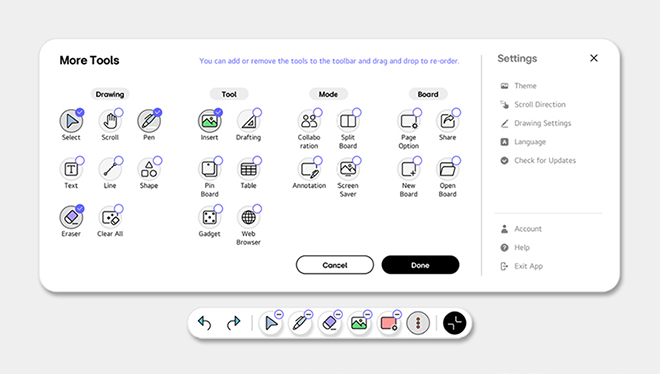Click the Pin Board icon
Viewport: 660px width, 374px height.
coord(210,169)
